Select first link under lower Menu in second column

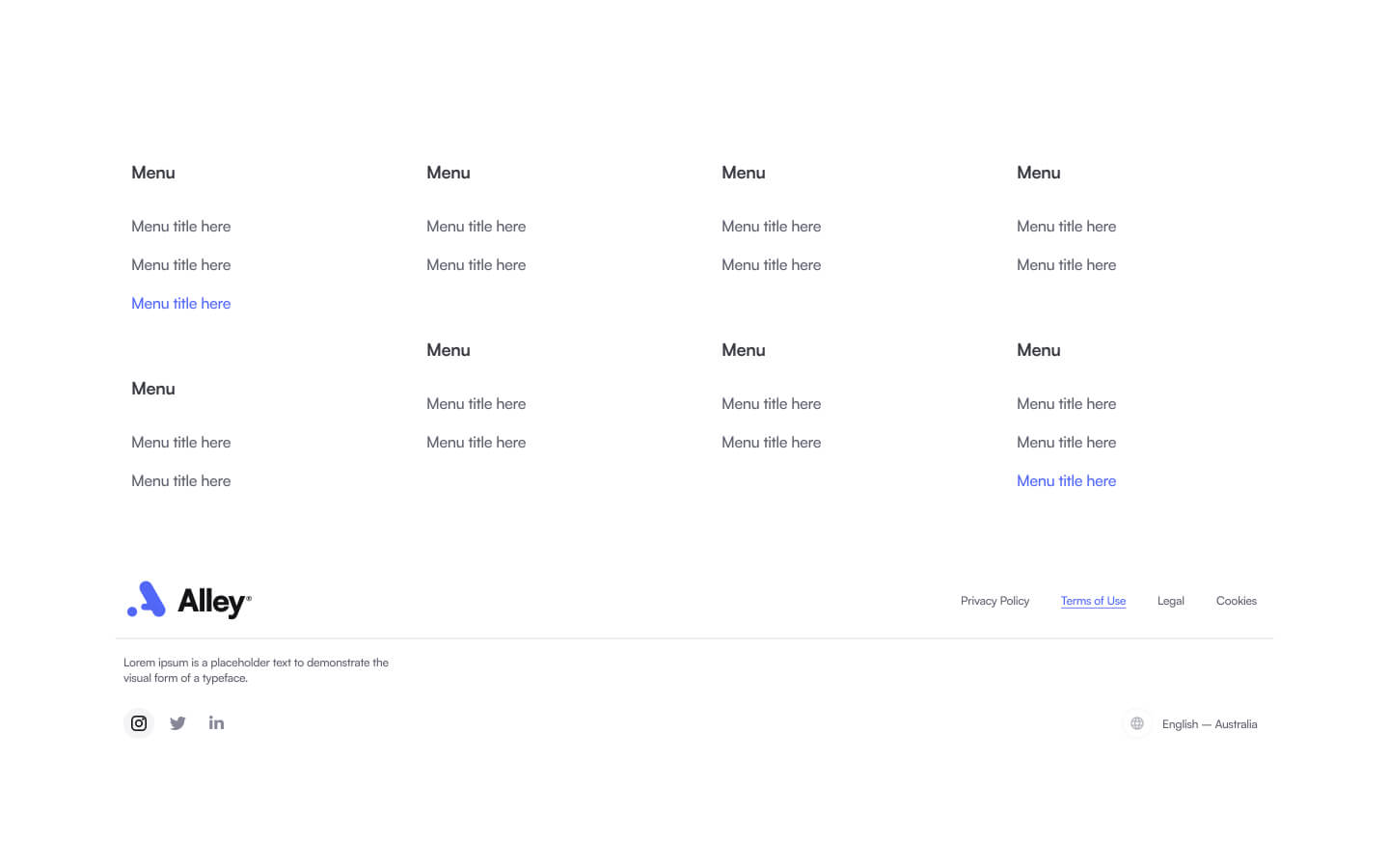click(477, 404)
